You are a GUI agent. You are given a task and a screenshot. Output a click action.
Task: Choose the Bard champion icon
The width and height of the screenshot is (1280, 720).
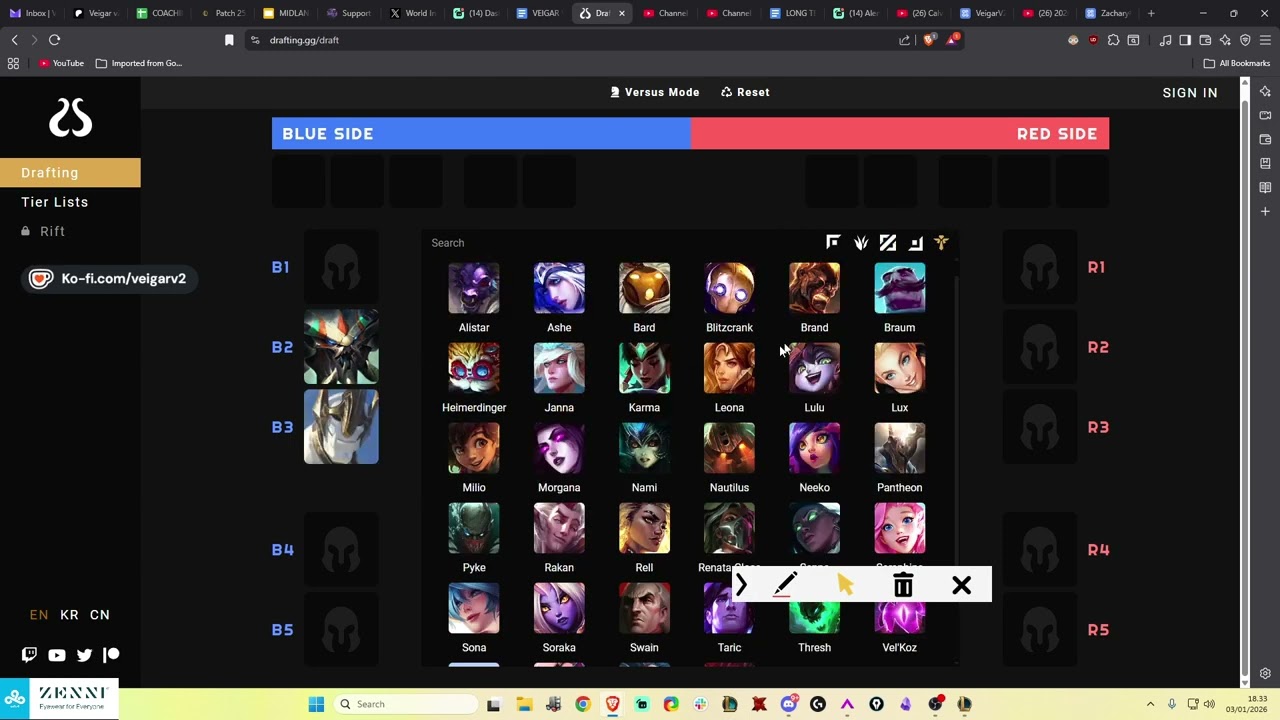coord(644,288)
